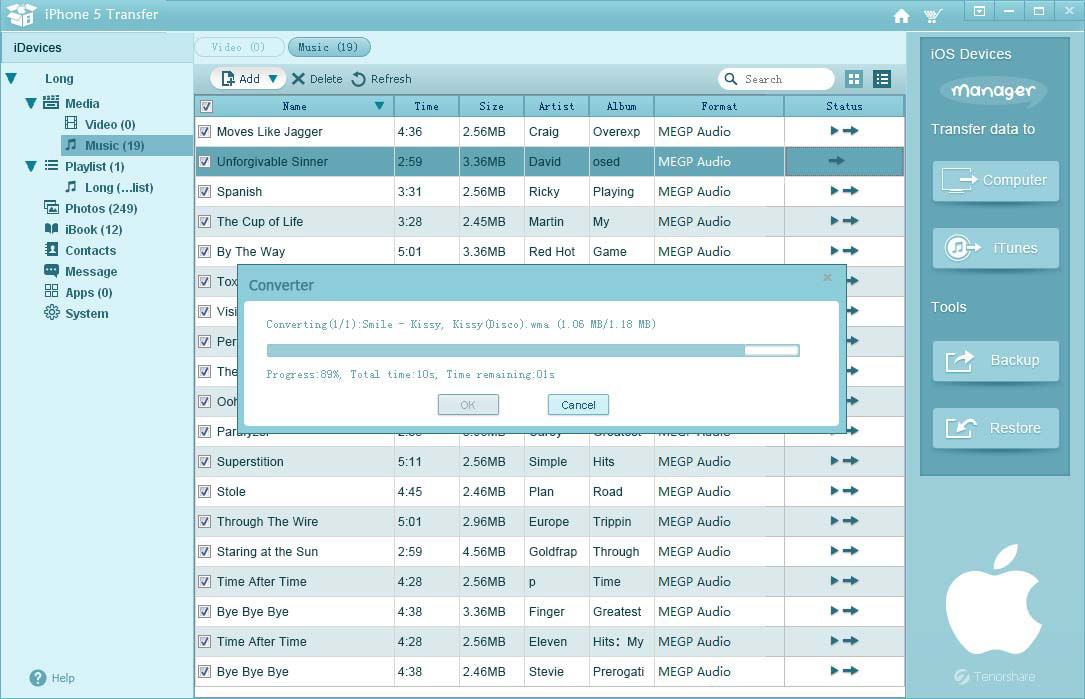Click the Backup tool button
This screenshot has height=699, width=1085.
tap(996, 360)
